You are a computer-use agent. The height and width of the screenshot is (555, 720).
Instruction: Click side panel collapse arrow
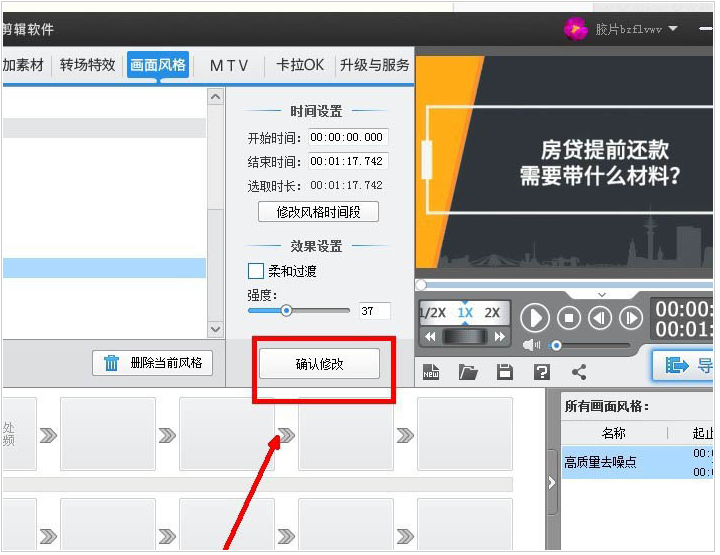(x=552, y=482)
